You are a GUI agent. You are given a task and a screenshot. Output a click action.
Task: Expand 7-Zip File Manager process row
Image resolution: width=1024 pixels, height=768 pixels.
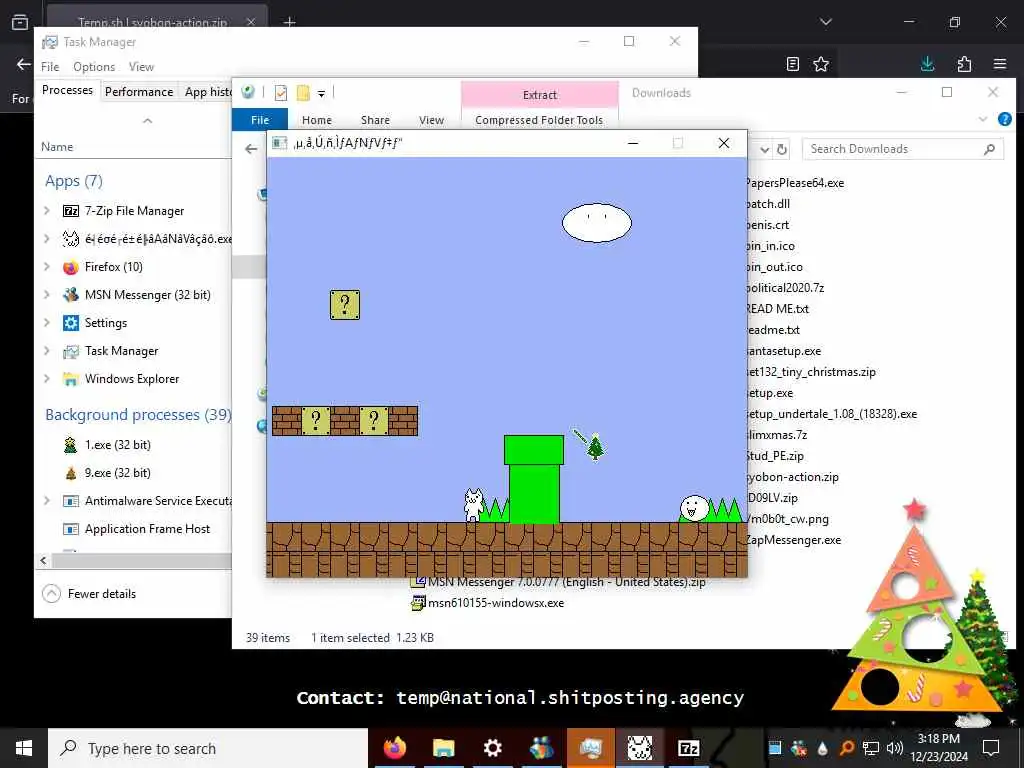click(x=46, y=210)
